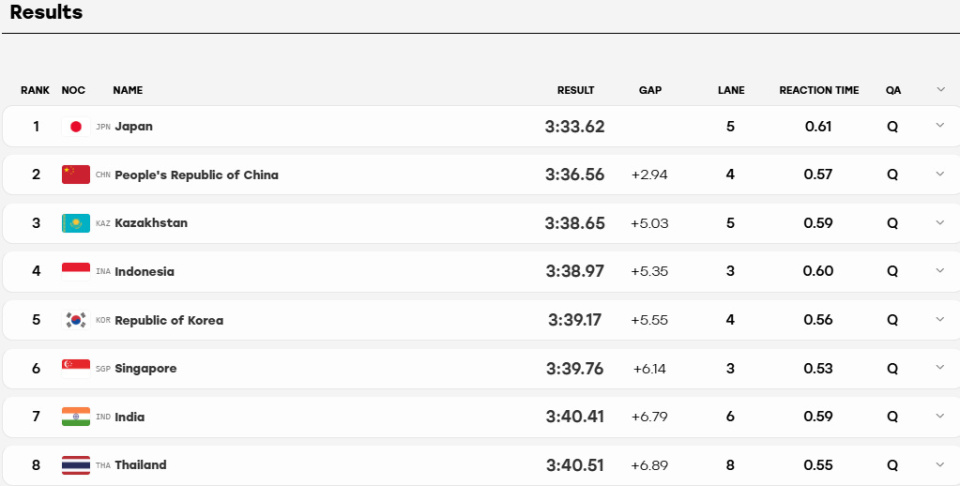Screen dimensions: 960x486
Task: Open the Republic of Korea team name
Action: 169,320
